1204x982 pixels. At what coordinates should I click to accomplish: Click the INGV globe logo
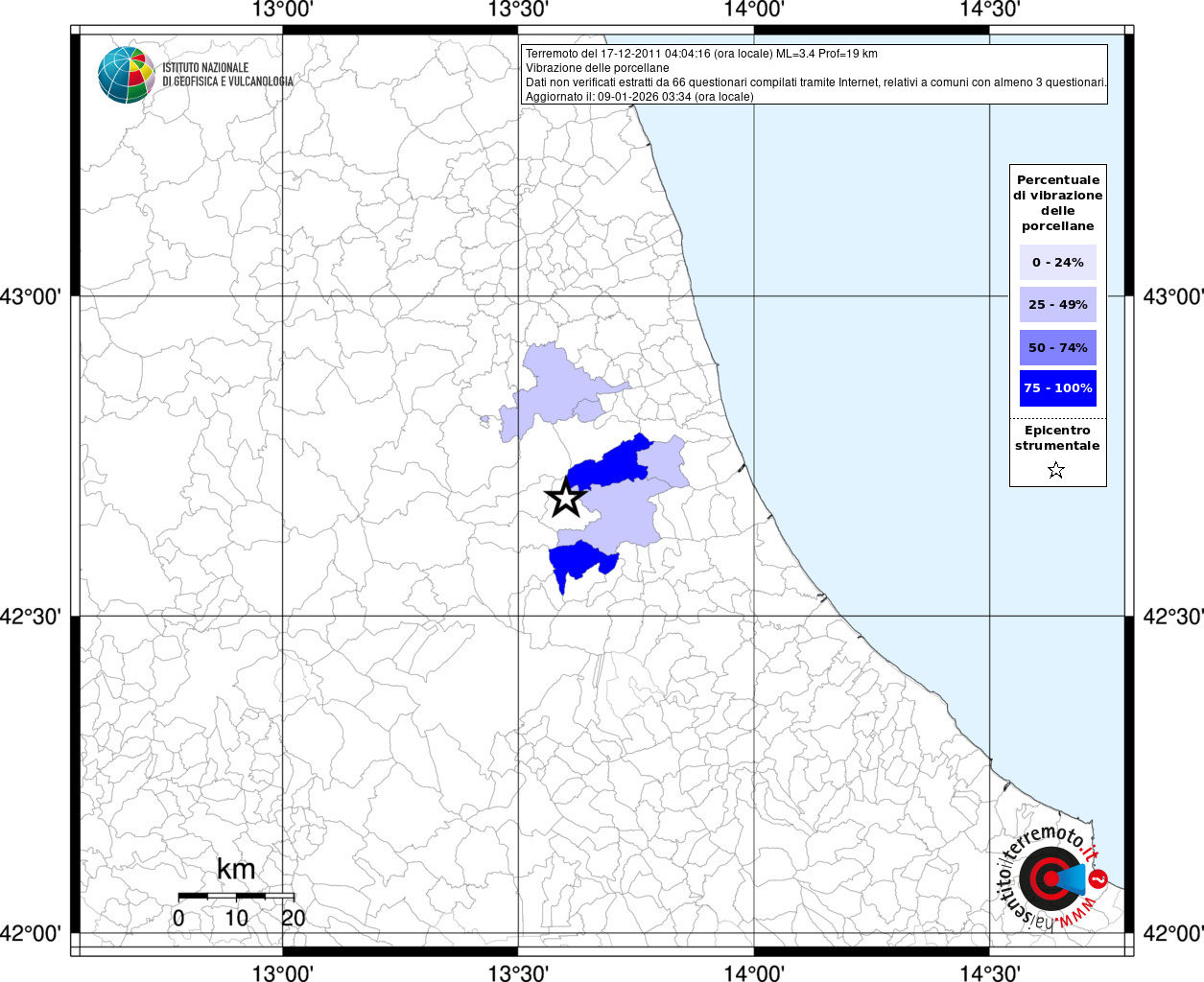126,75
